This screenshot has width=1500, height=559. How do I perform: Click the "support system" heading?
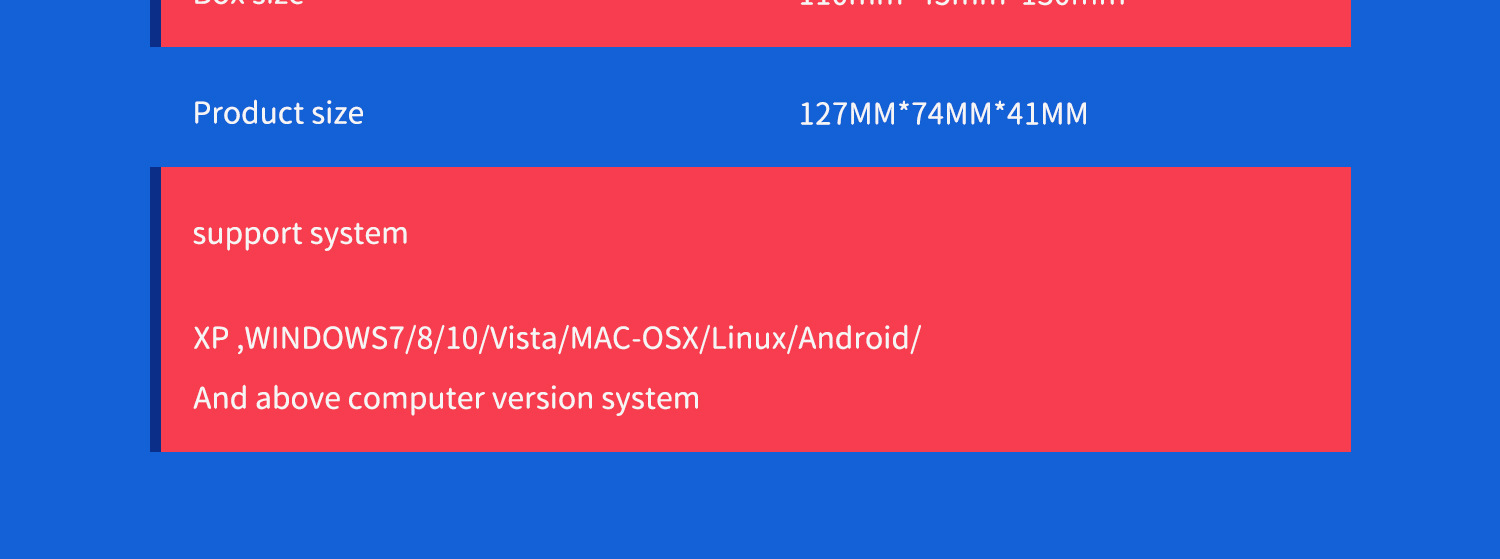coord(300,234)
